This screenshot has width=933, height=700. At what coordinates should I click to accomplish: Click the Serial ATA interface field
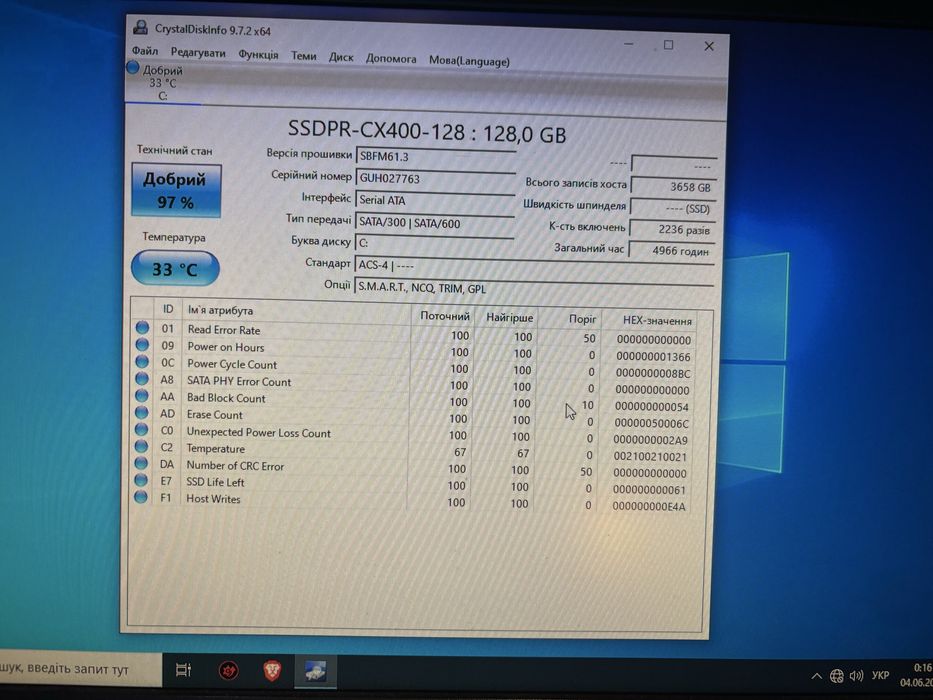click(435, 201)
